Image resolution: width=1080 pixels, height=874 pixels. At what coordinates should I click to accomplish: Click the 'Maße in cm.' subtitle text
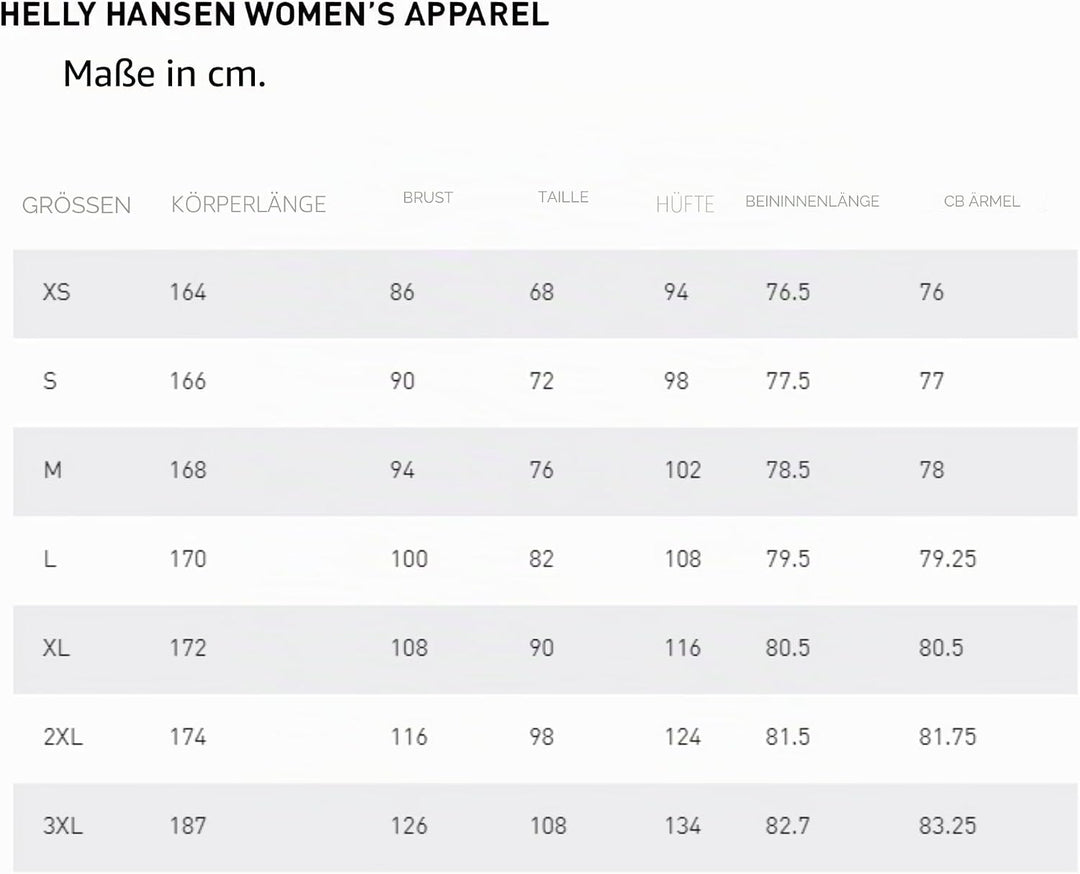pyautogui.click(x=164, y=74)
